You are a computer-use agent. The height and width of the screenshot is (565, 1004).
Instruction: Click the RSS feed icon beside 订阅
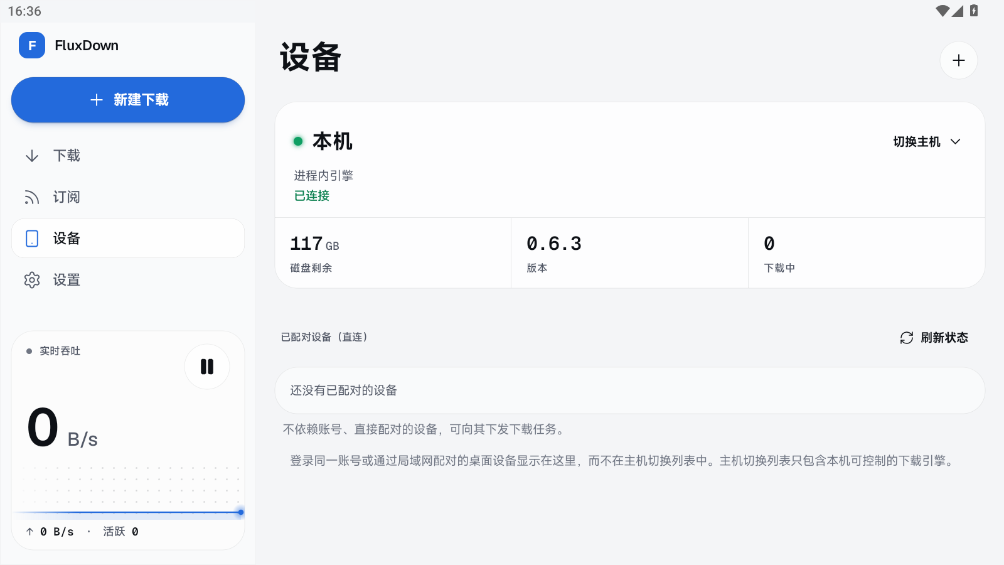point(32,197)
